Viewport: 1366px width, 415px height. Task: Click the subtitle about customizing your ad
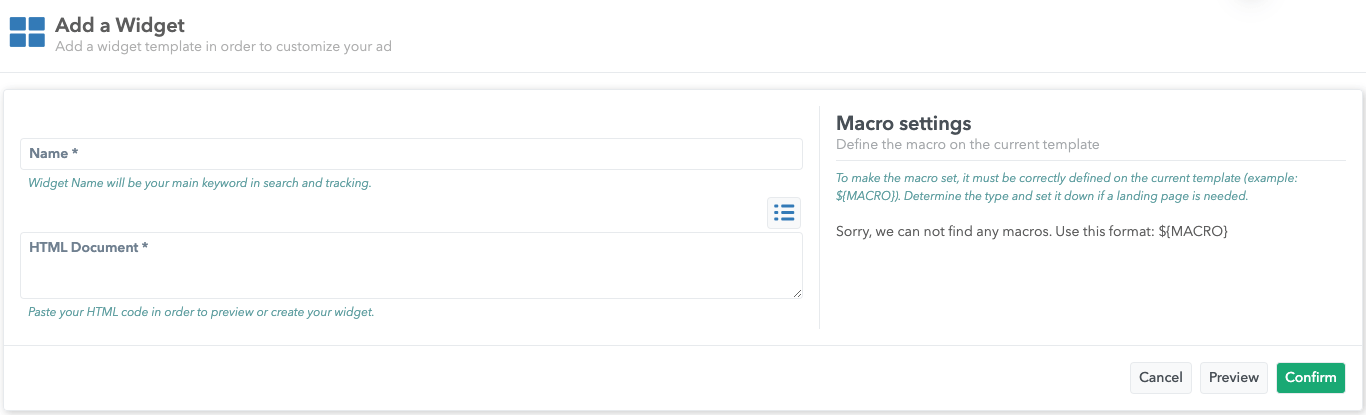[x=230, y=46]
